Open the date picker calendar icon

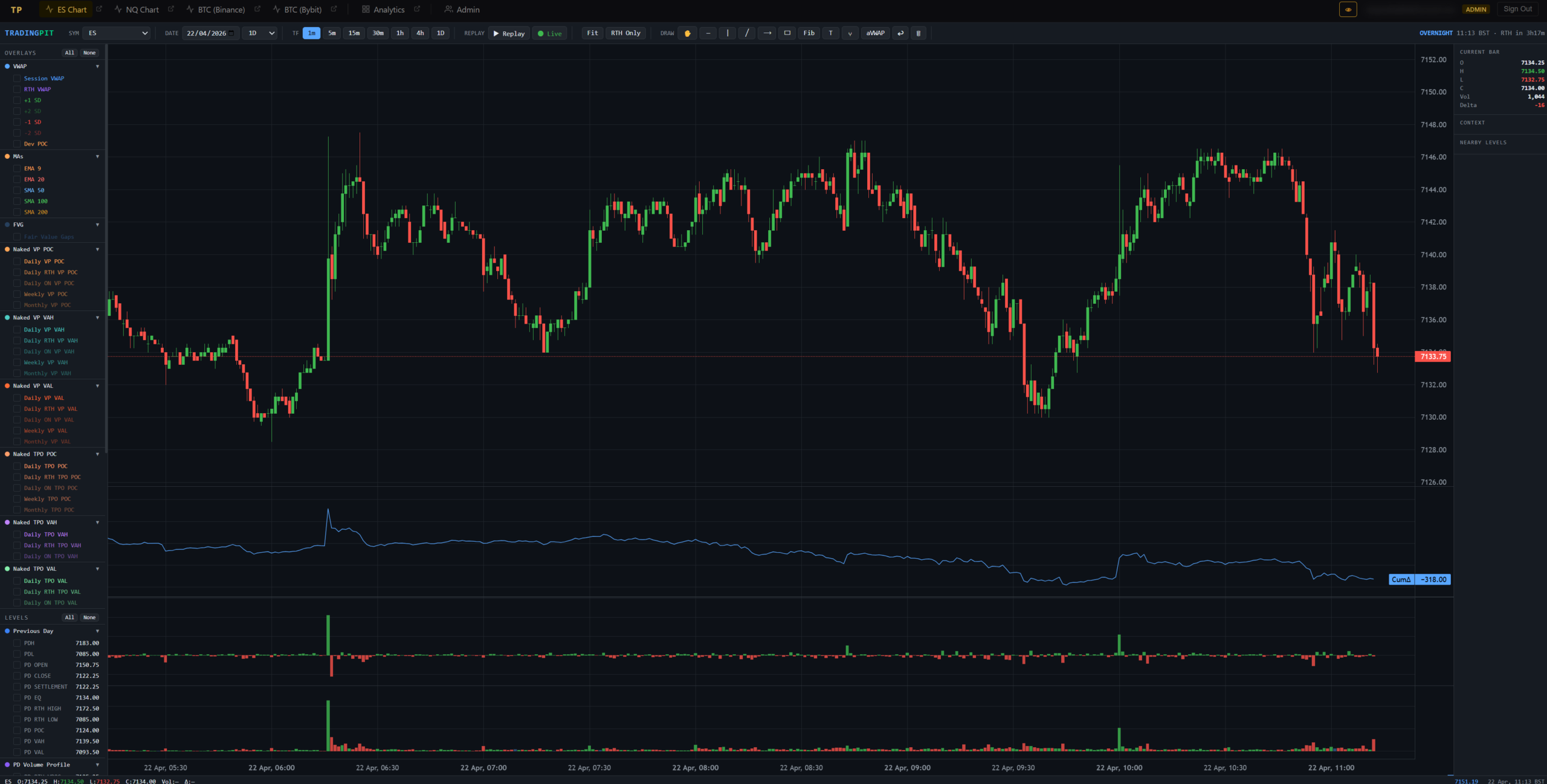pyautogui.click(x=231, y=33)
